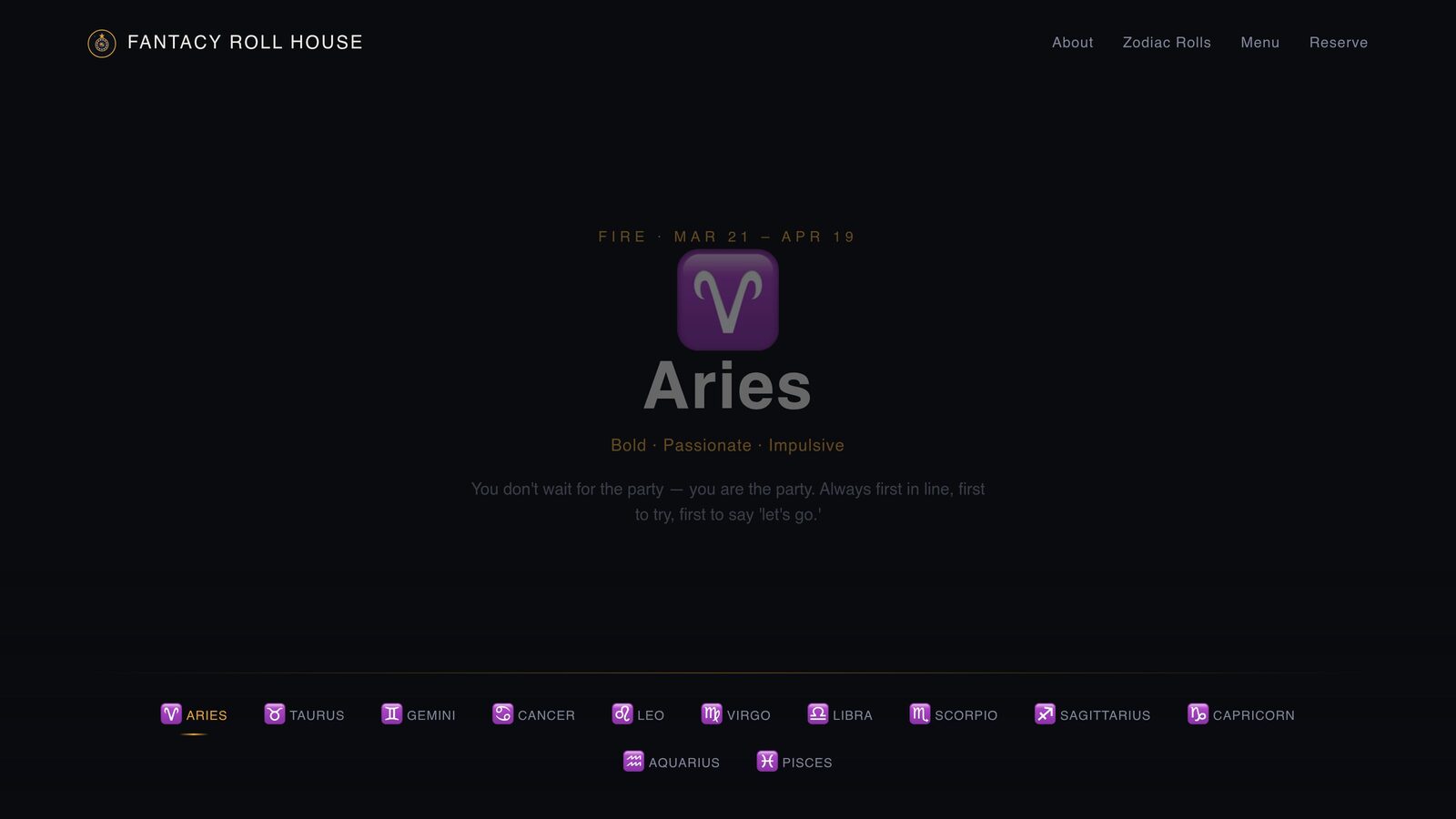The width and height of the screenshot is (1456, 819).
Task: Click Reserve in the top navigation
Action: point(1338,43)
